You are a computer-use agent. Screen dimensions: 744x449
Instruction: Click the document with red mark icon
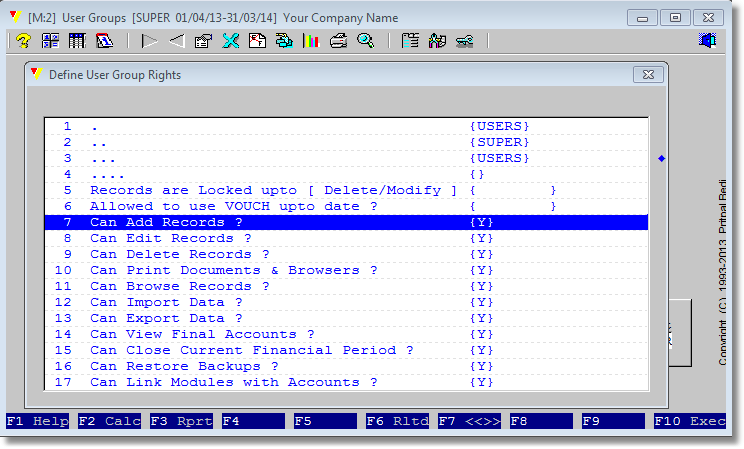(x=258, y=41)
